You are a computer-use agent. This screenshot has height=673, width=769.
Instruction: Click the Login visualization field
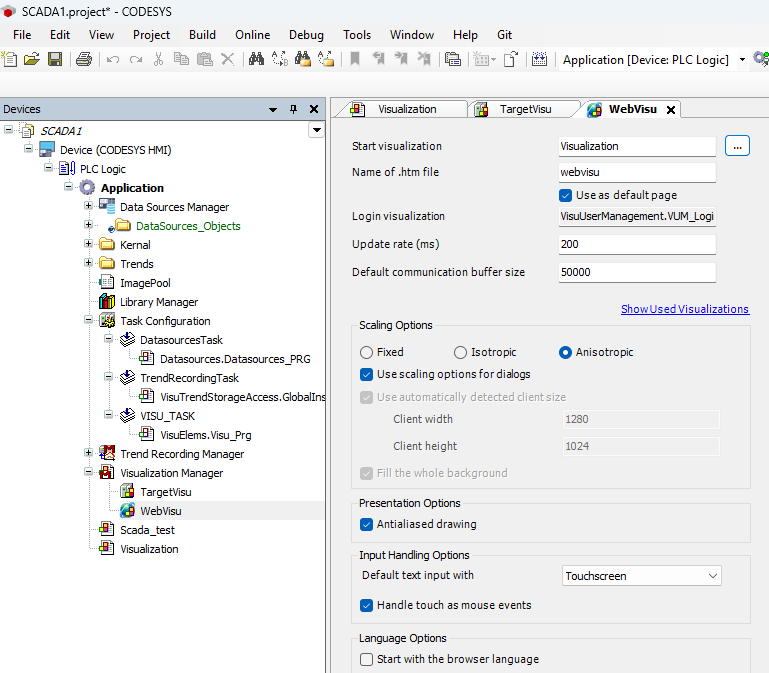pyautogui.click(x=637, y=216)
